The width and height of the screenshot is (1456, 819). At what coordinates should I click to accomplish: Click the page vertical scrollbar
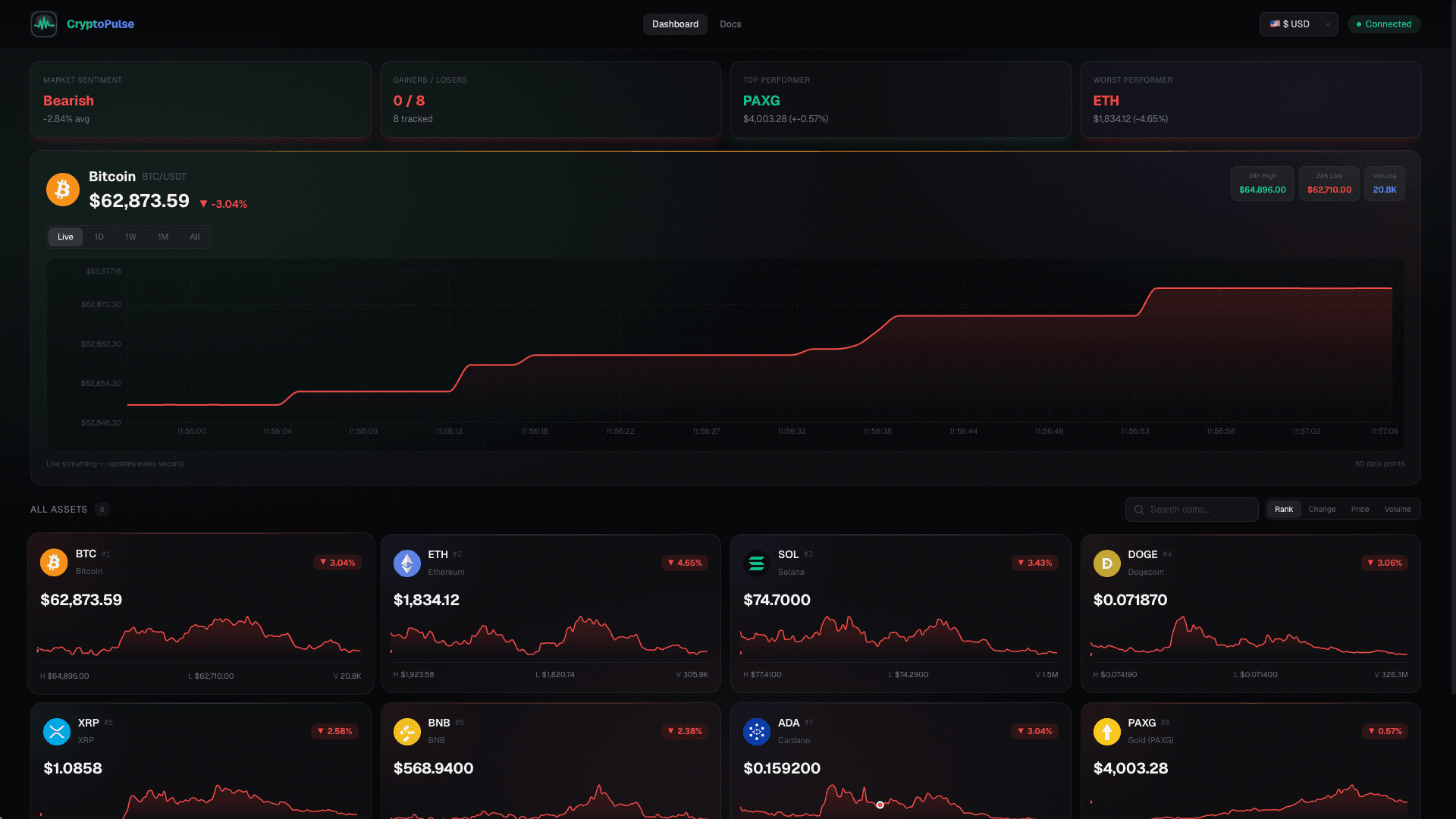[1452, 347]
